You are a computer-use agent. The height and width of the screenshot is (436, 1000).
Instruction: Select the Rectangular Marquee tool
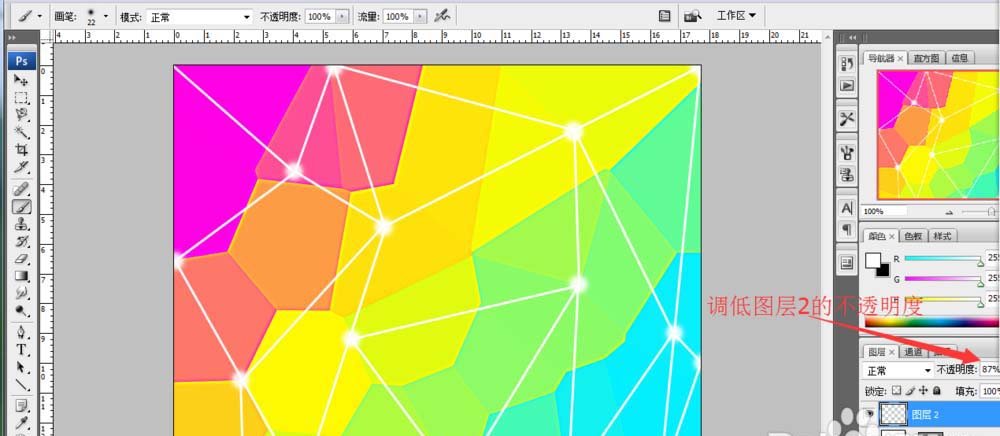coord(20,98)
